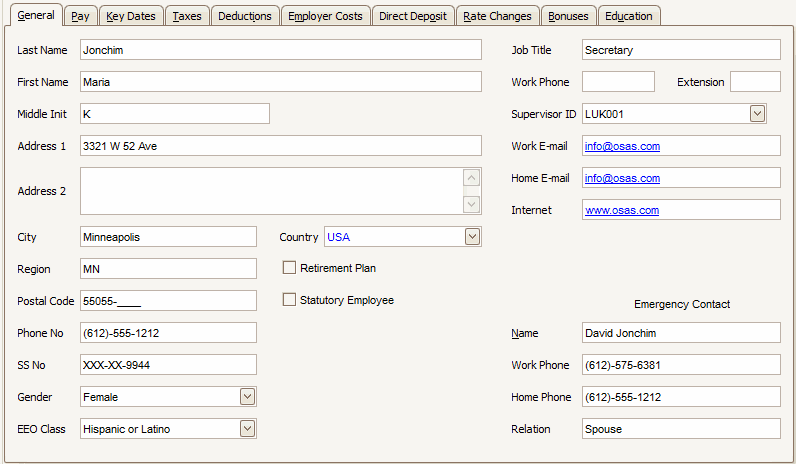This screenshot has width=796, height=464.
Task: Focus the Job Title field
Action: coord(680,50)
